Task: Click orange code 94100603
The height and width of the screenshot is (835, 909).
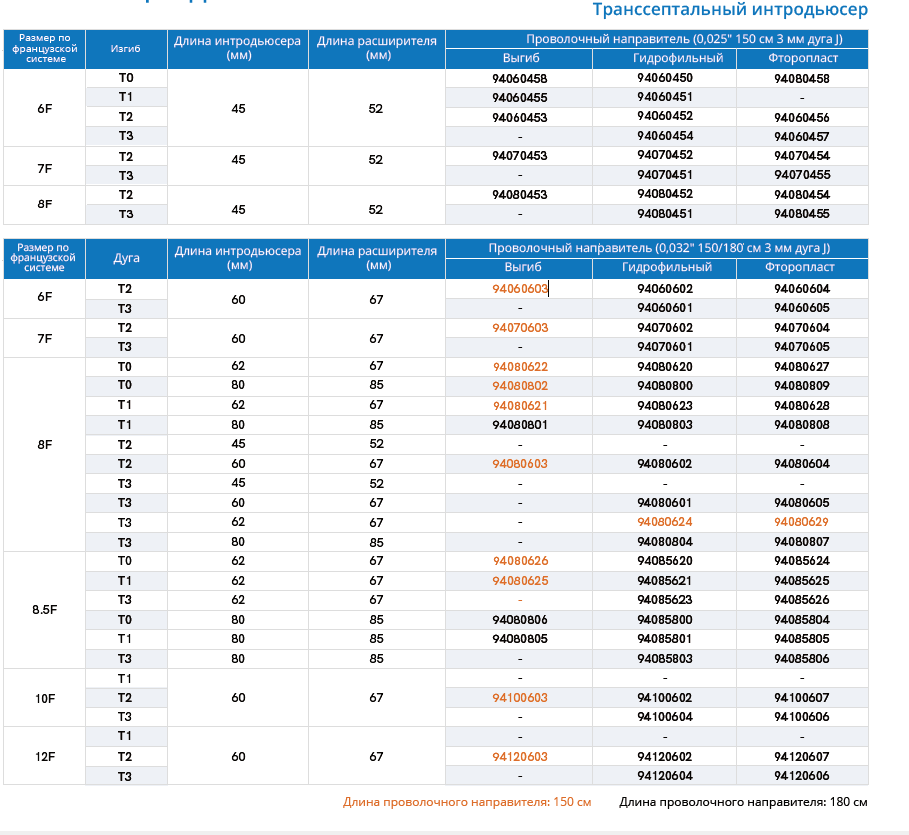Action: [519, 698]
